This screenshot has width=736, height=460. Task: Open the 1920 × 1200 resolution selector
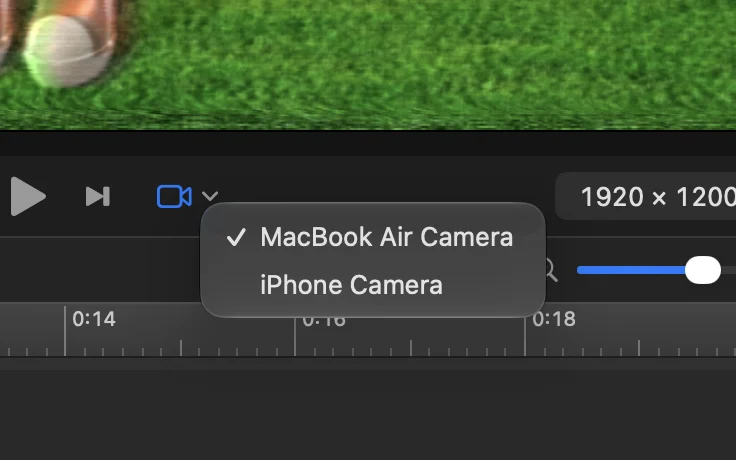coord(645,196)
